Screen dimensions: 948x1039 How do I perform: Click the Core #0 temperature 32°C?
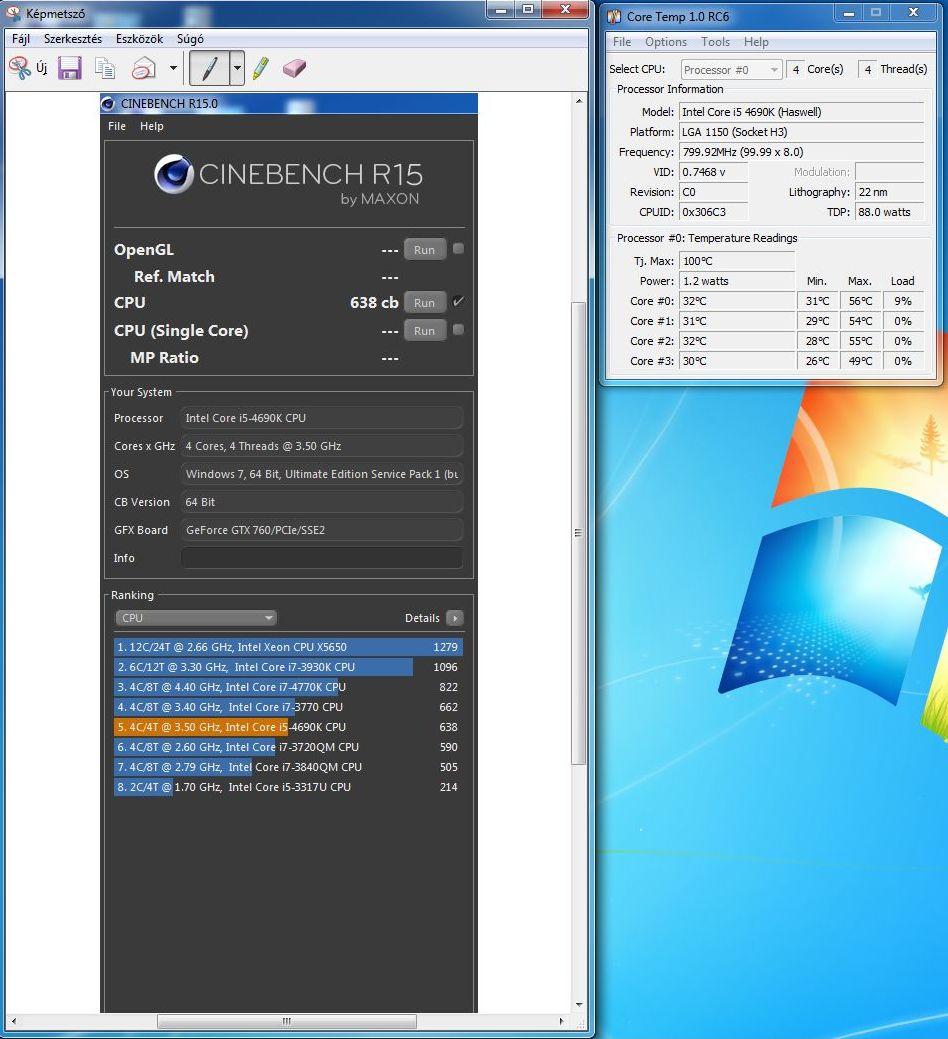click(737, 301)
